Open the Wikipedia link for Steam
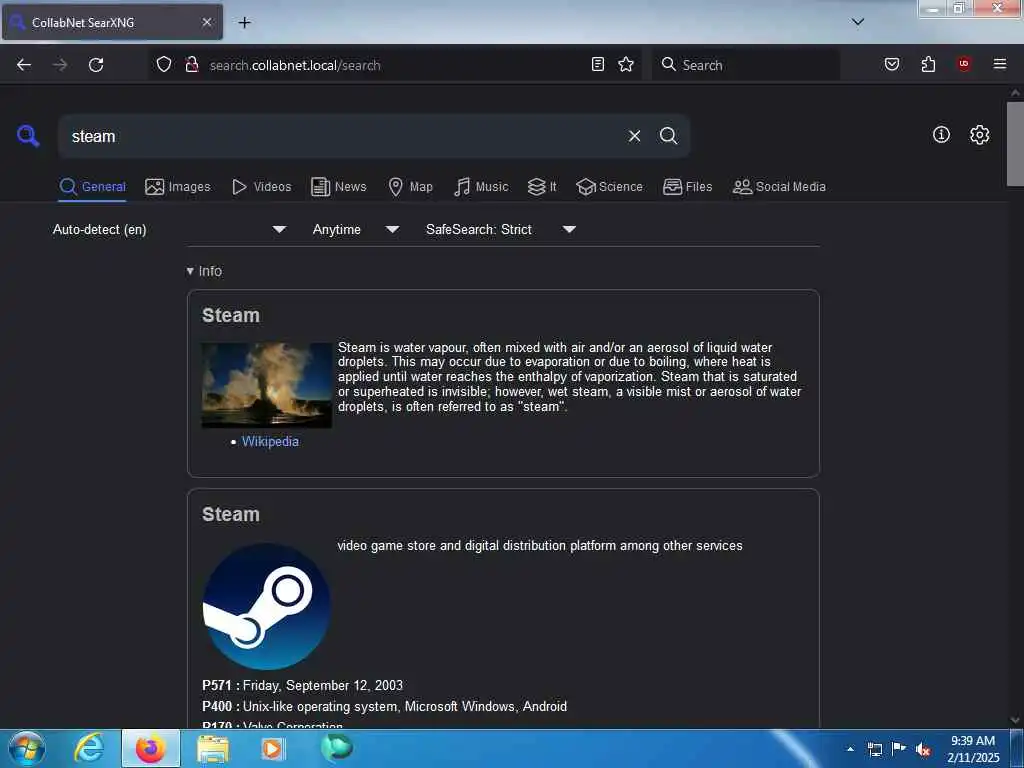 pyautogui.click(x=270, y=441)
